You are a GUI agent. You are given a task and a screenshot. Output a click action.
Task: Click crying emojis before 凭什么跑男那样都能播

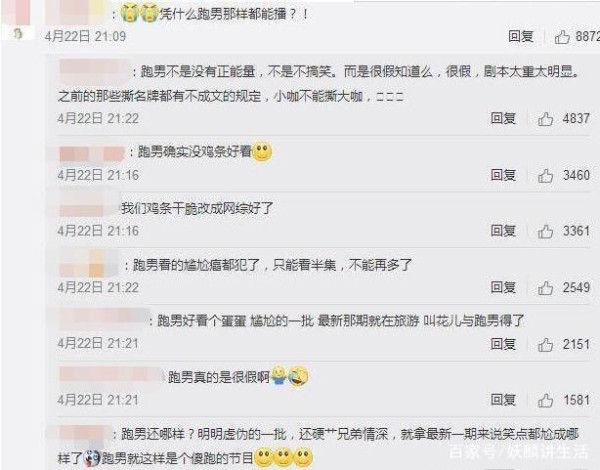tap(139, 14)
